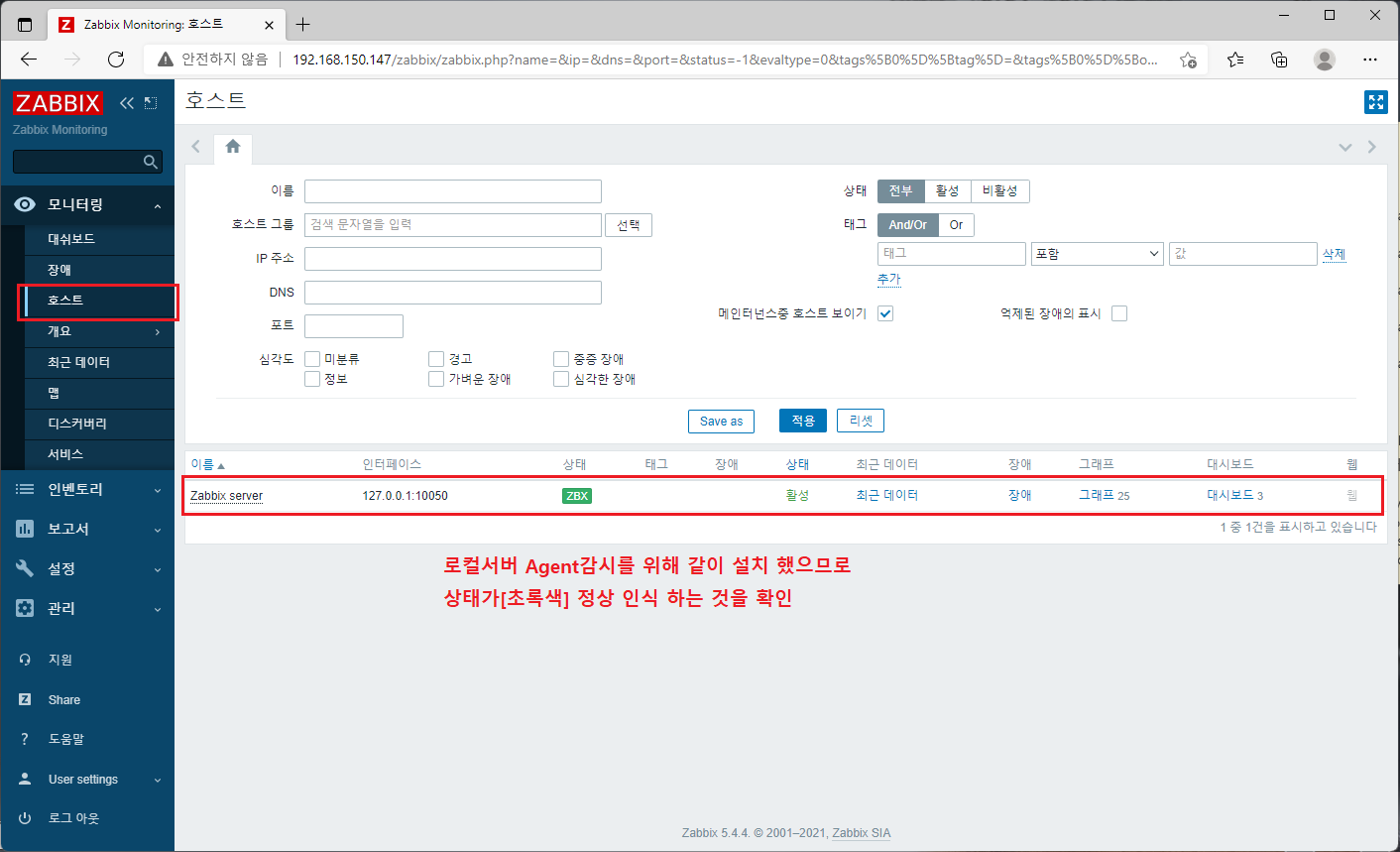The width and height of the screenshot is (1400, 852).
Task: Open 디스커버리 in sidebar
Action: coord(99,424)
